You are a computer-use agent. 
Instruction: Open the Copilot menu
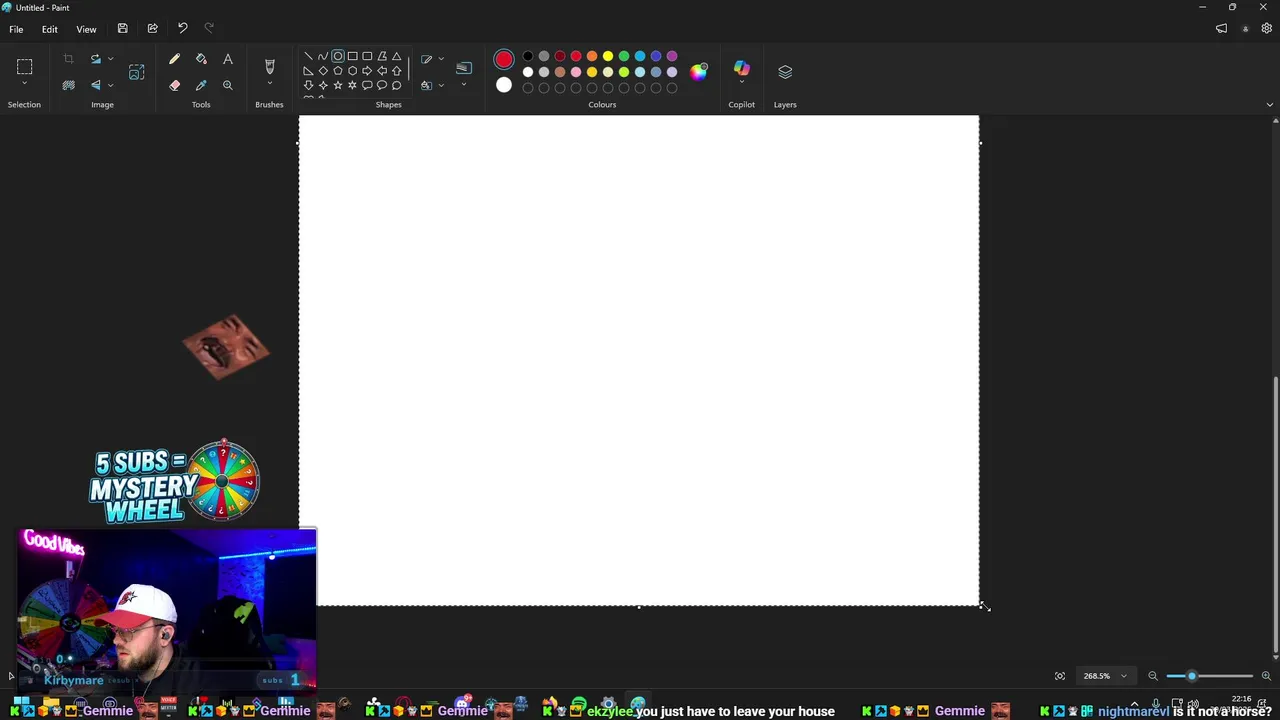[742, 72]
